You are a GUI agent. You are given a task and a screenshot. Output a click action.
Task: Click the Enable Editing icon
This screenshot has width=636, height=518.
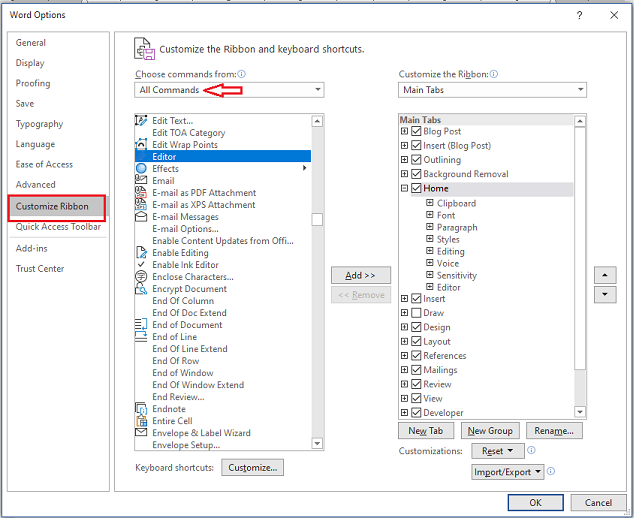pos(141,252)
